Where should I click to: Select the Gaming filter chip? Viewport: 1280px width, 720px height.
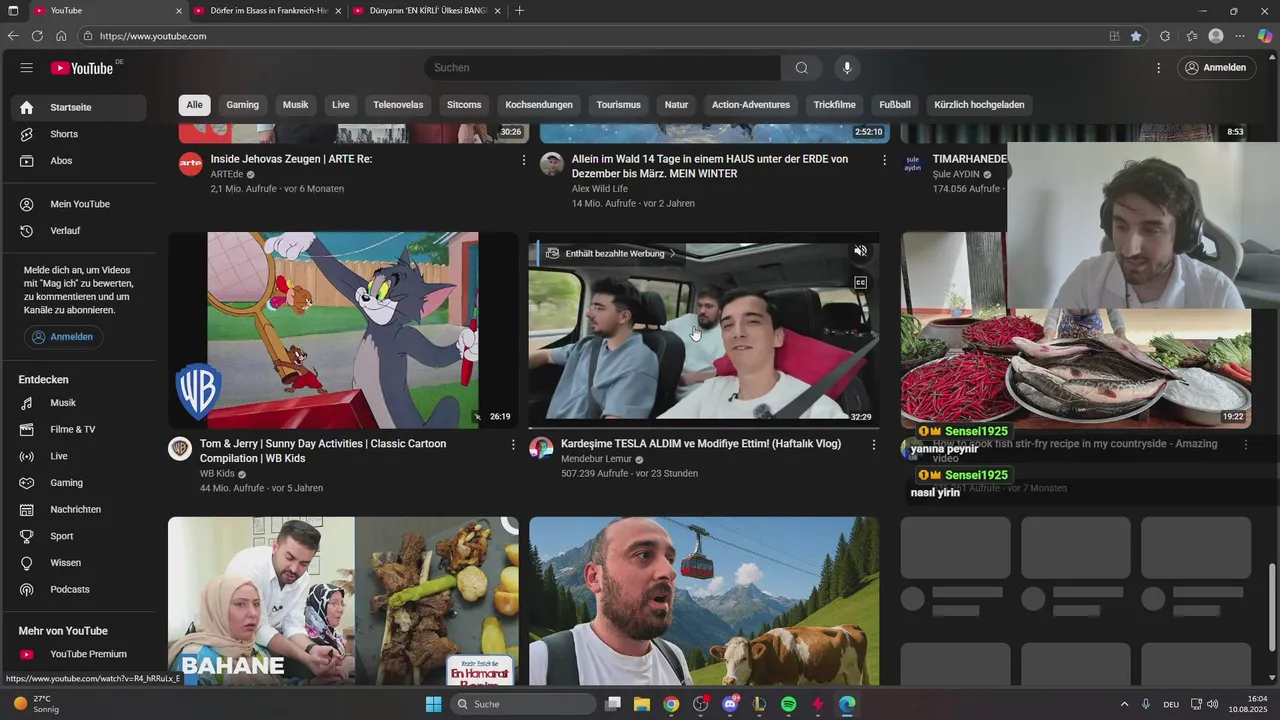(242, 105)
